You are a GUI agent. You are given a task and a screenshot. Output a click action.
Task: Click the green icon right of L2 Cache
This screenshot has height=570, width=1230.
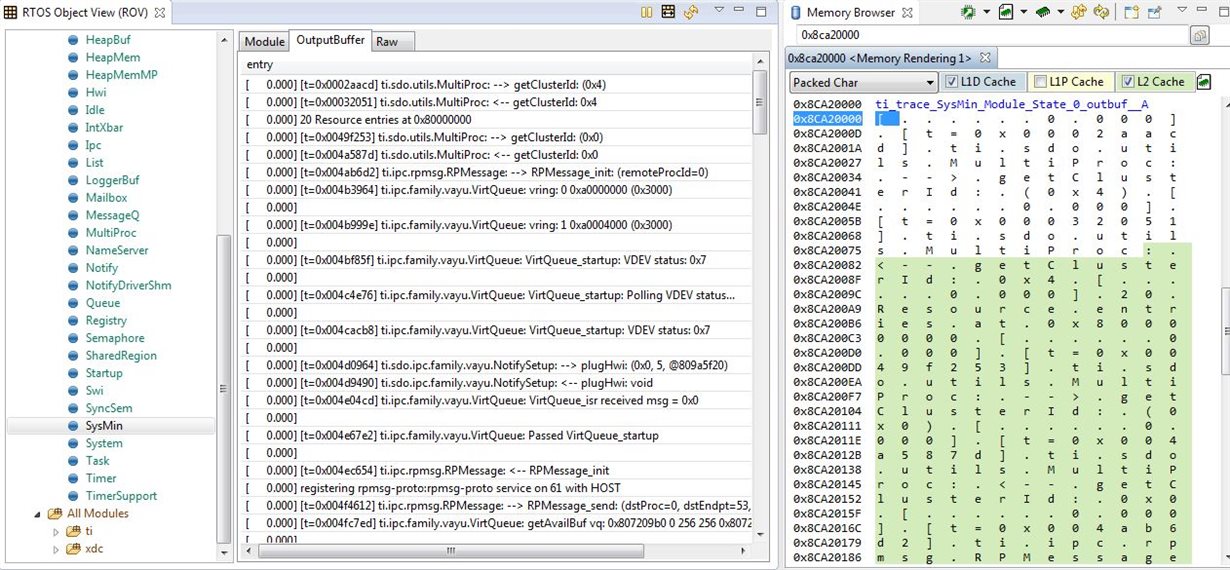click(1203, 82)
